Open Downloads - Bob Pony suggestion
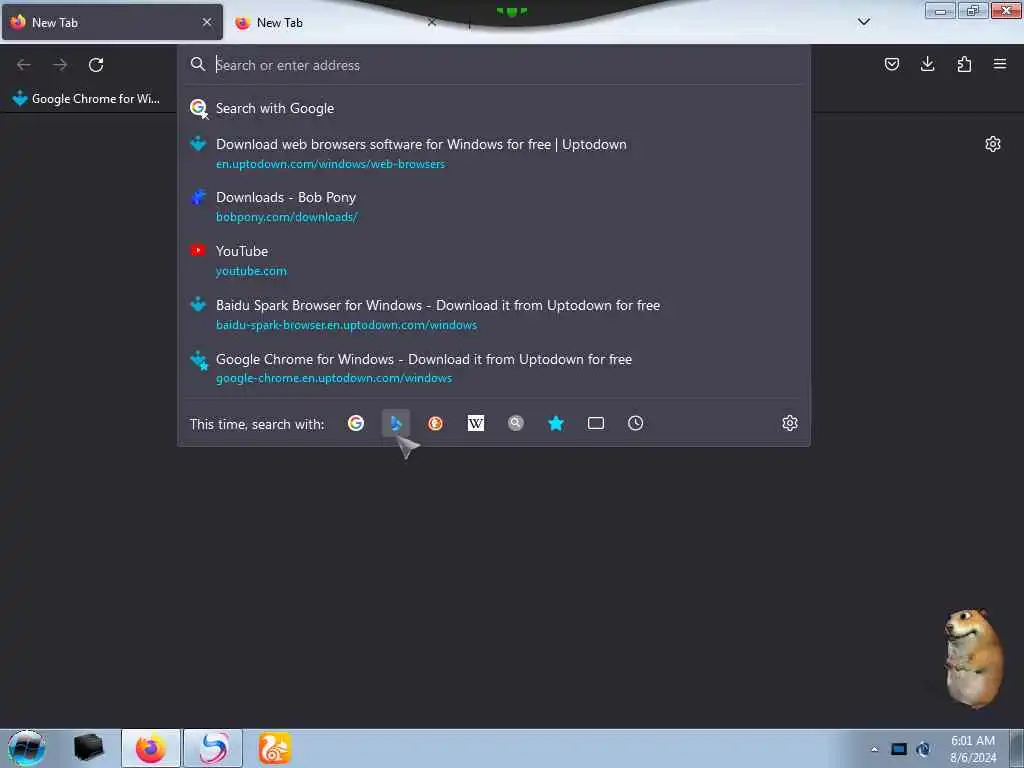1024x768 pixels. coord(494,206)
